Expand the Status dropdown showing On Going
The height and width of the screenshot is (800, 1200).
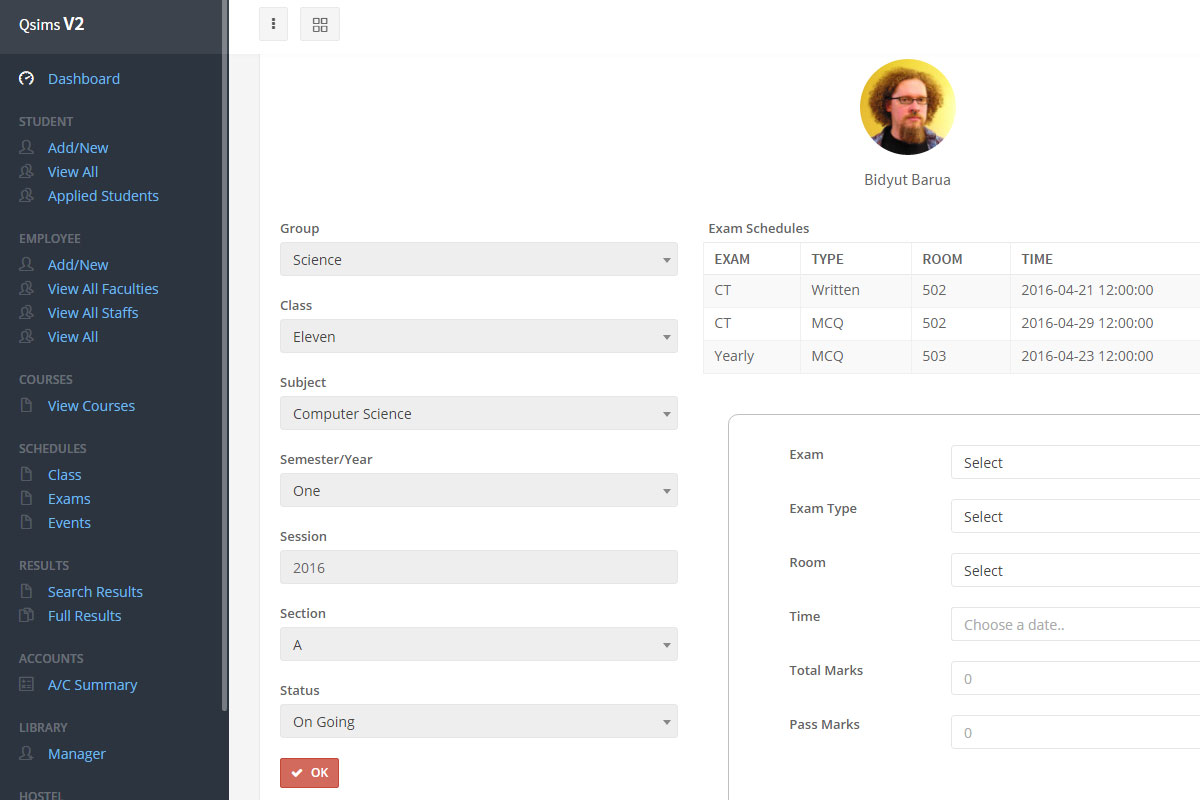(478, 722)
